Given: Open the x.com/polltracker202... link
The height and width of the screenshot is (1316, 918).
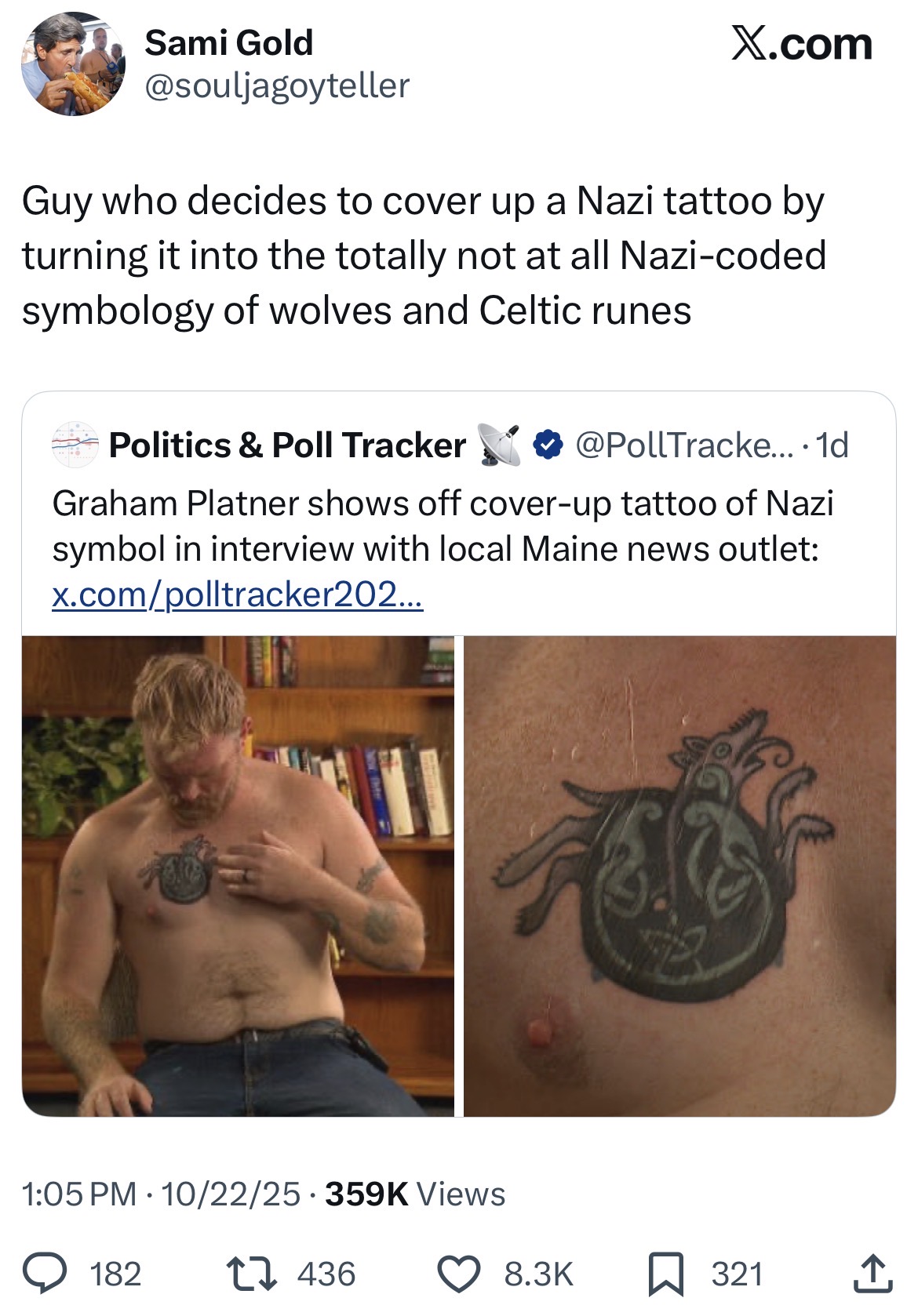Looking at the screenshot, I should pyautogui.click(x=238, y=595).
